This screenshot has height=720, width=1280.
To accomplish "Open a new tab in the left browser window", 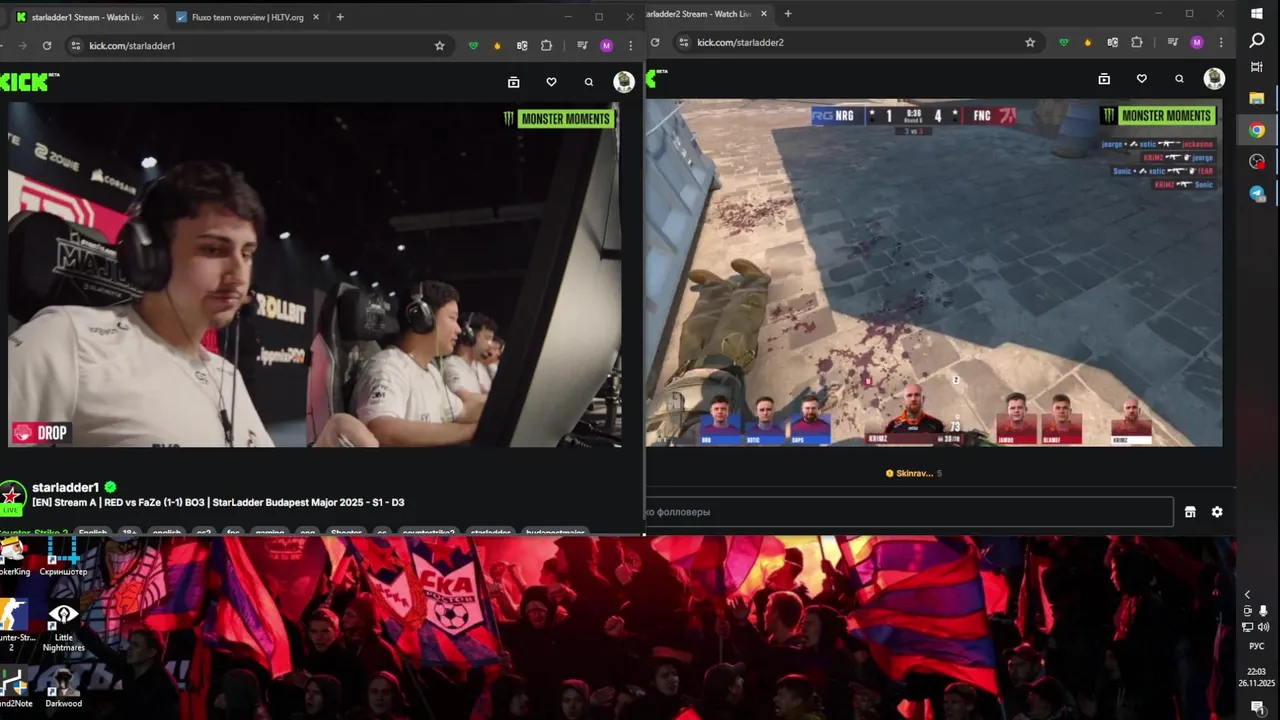I will click(340, 17).
